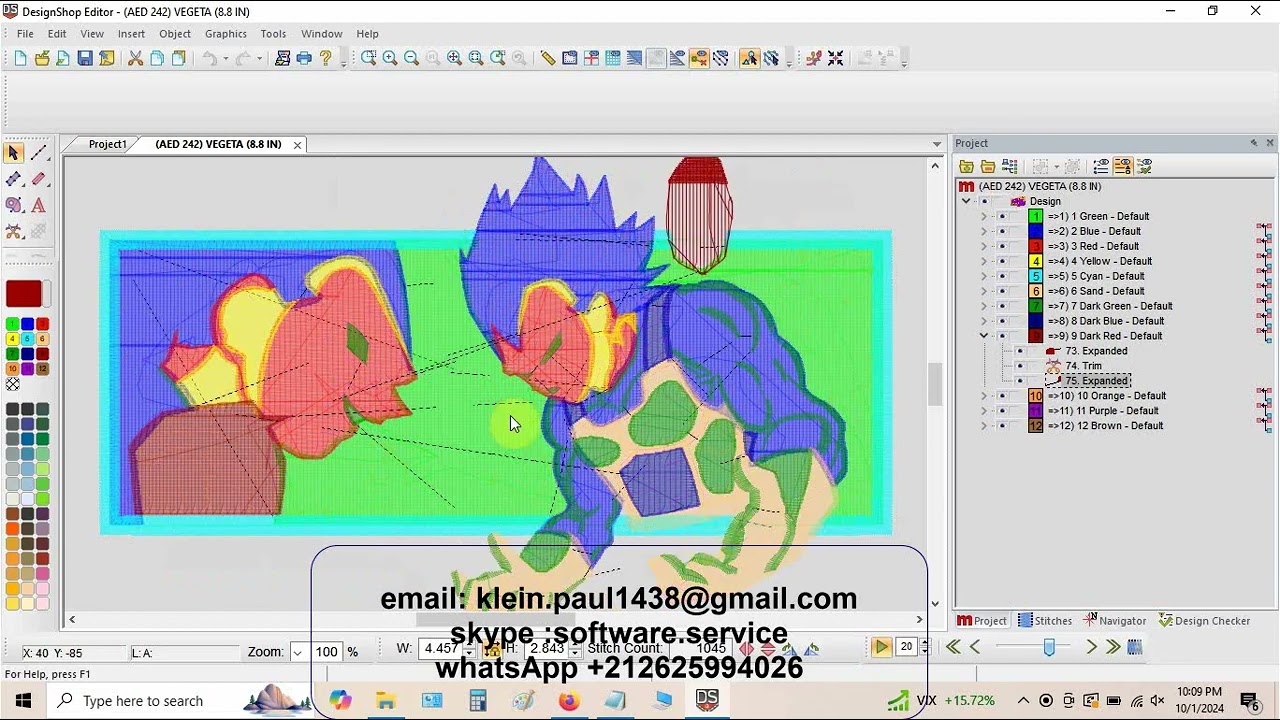Click the Calculator icon in taskbar
The width and height of the screenshot is (1280, 720).
click(478, 700)
